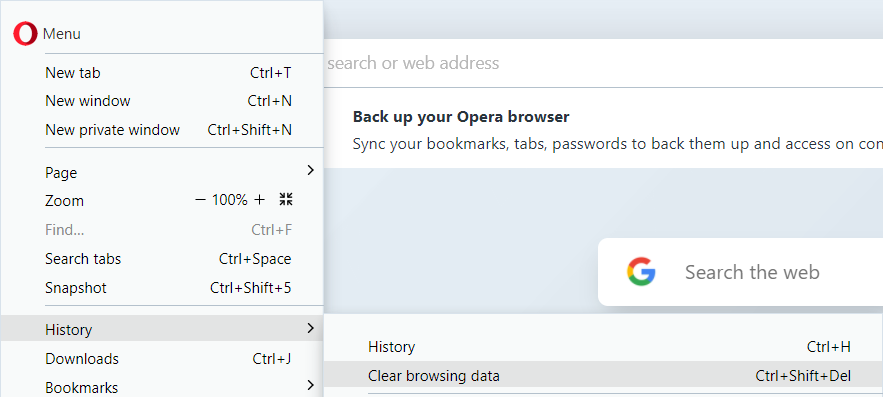Toggle fullscreen icon next to Zoom

[286, 199]
